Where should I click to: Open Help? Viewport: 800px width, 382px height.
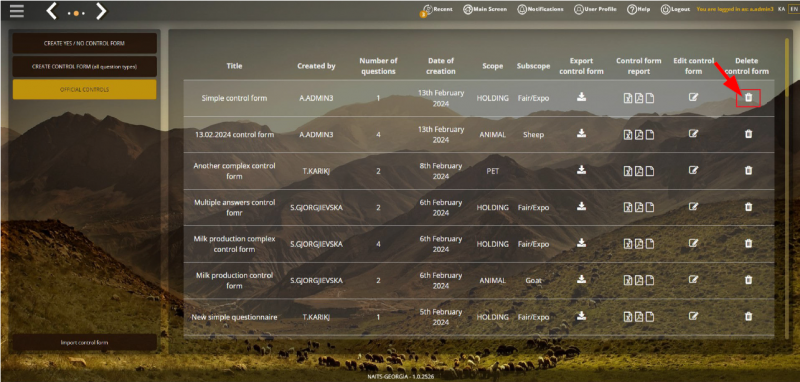638,9
